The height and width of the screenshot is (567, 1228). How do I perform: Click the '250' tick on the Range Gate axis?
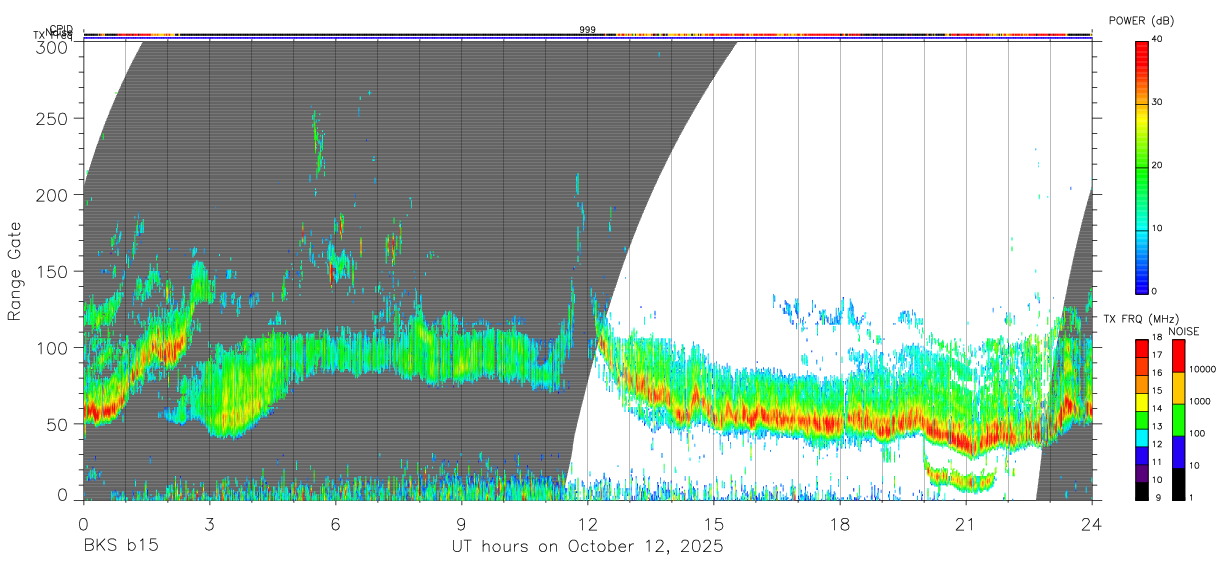(x=53, y=118)
